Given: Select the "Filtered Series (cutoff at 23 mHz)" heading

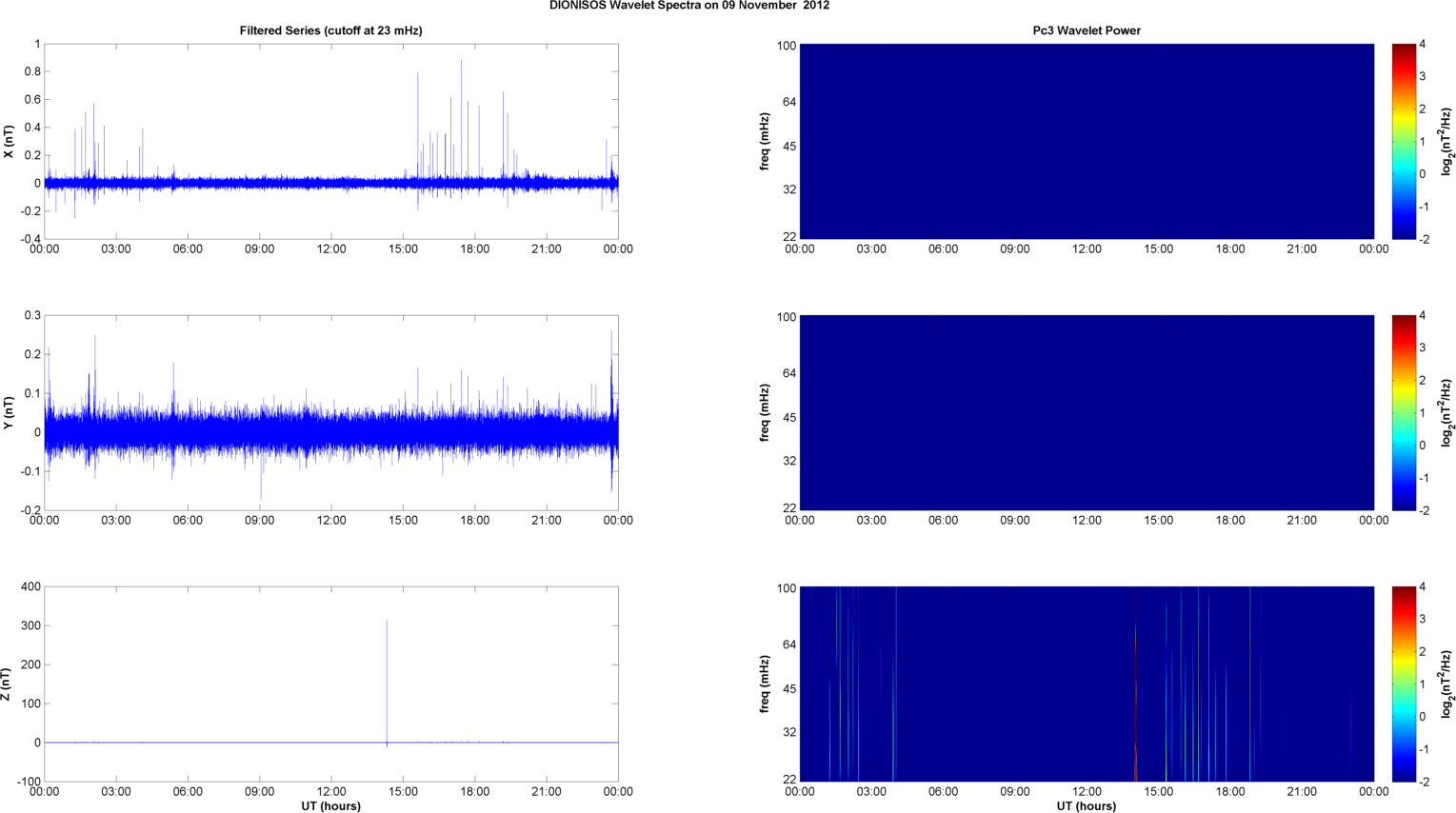Looking at the screenshot, I should tap(330, 30).
